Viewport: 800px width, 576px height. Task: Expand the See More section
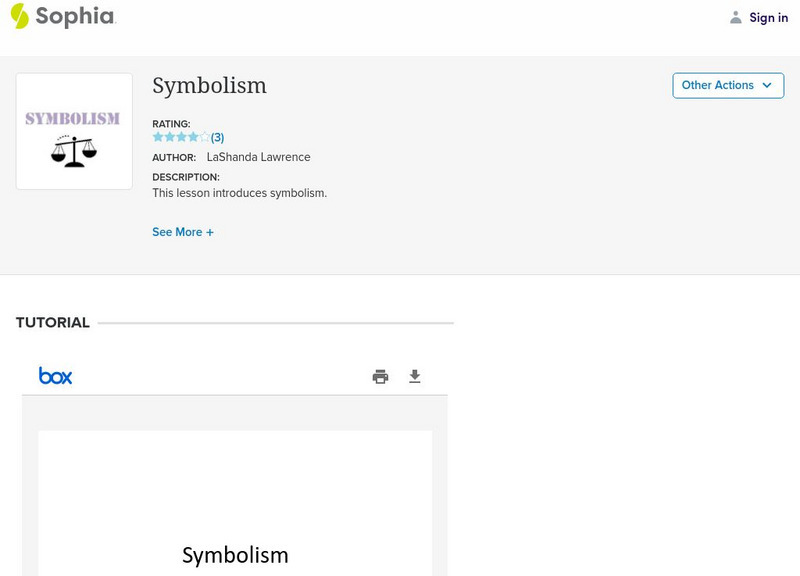point(184,231)
